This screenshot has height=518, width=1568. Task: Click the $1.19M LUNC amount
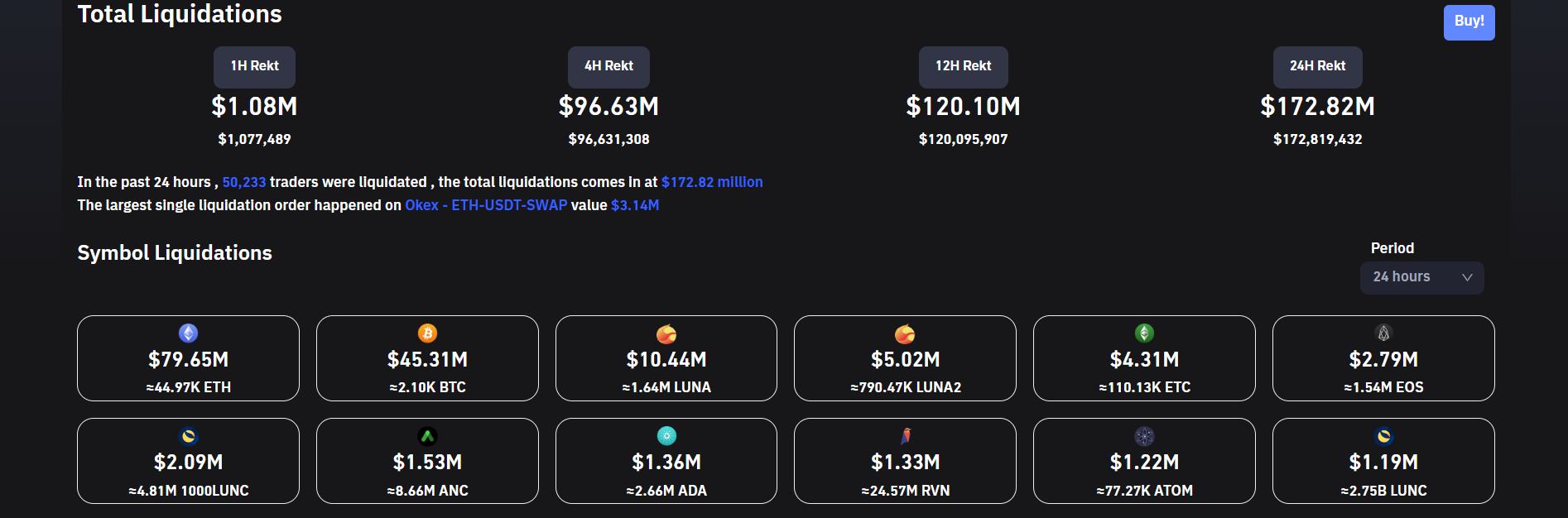1383,463
